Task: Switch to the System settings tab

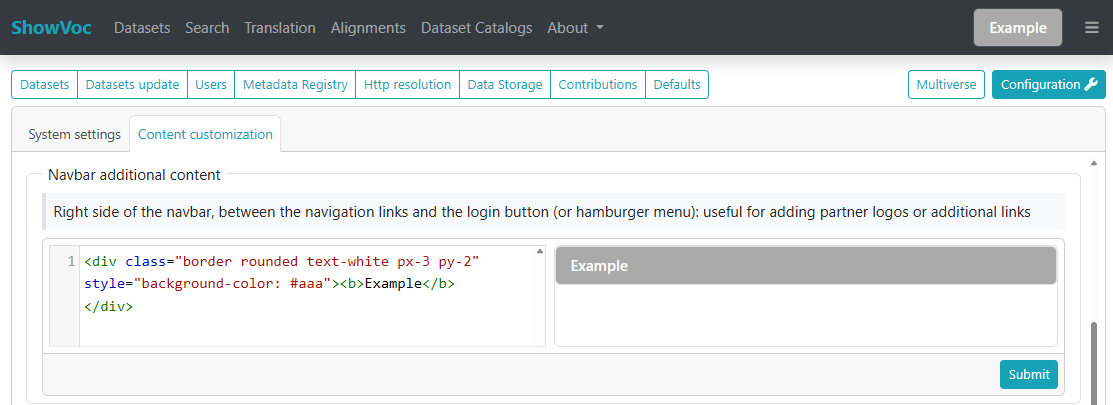Action: click(x=74, y=134)
